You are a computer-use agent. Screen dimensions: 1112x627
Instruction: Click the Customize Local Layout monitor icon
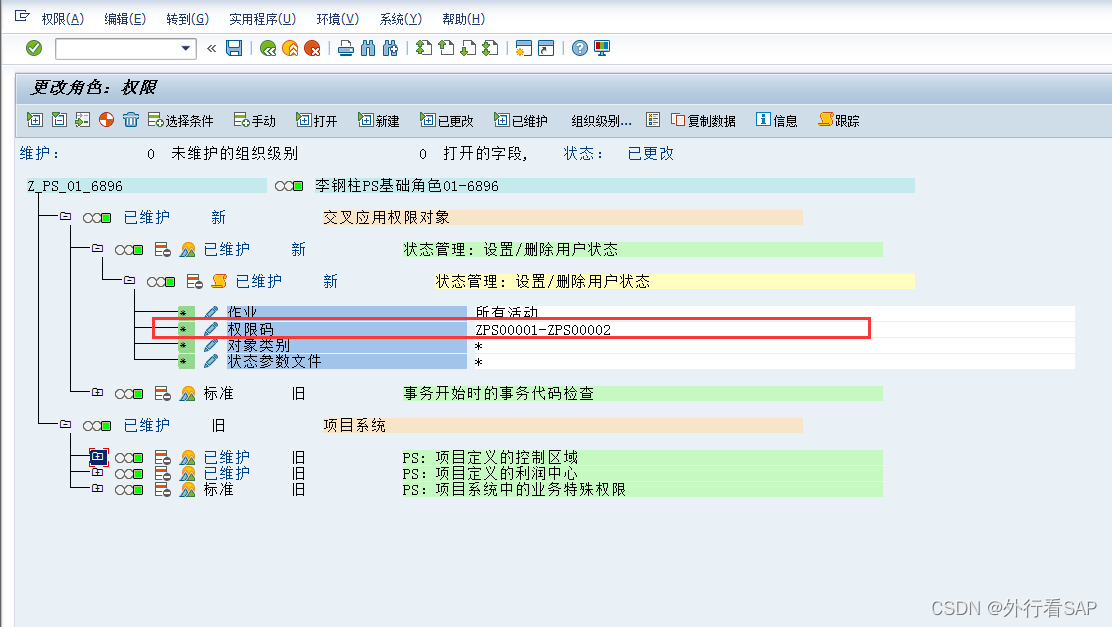coord(602,48)
